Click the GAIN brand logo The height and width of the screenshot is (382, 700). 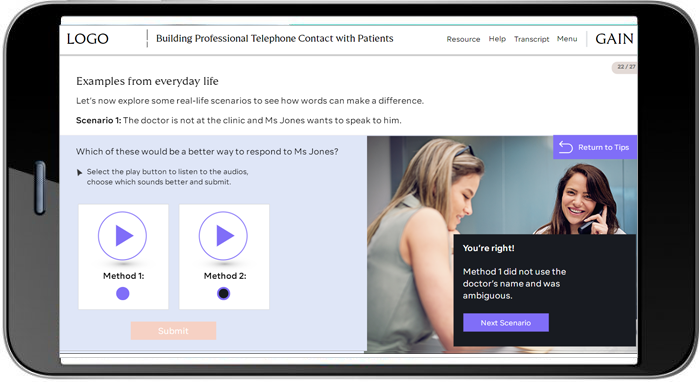tap(614, 39)
